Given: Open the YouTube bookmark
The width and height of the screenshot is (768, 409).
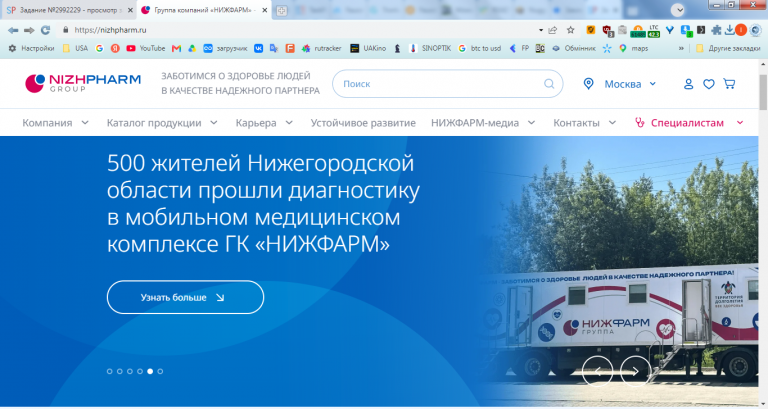Looking at the screenshot, I should click(x=145, y=48).
